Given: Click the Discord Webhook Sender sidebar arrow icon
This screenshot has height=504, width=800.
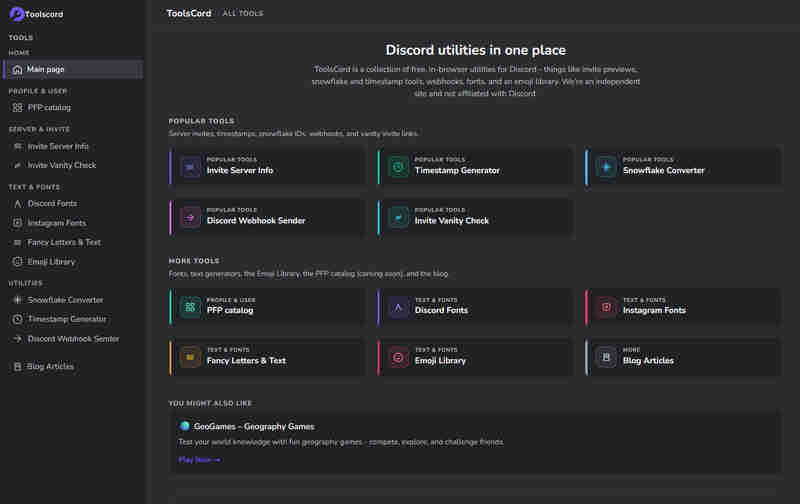Looking at the screenshot, I should pos(17,339).
